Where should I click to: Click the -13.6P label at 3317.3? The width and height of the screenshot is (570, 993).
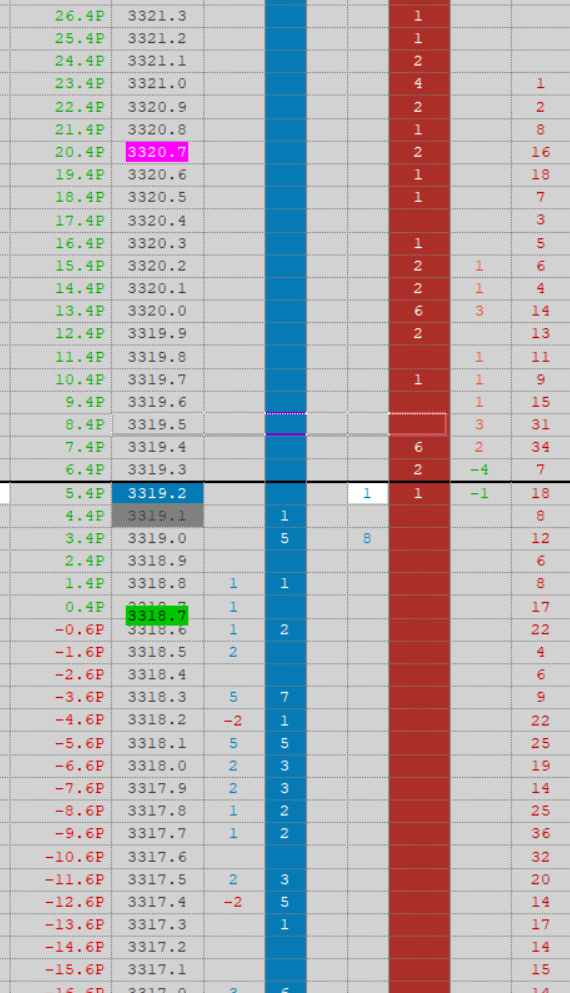tap(74, 925)
